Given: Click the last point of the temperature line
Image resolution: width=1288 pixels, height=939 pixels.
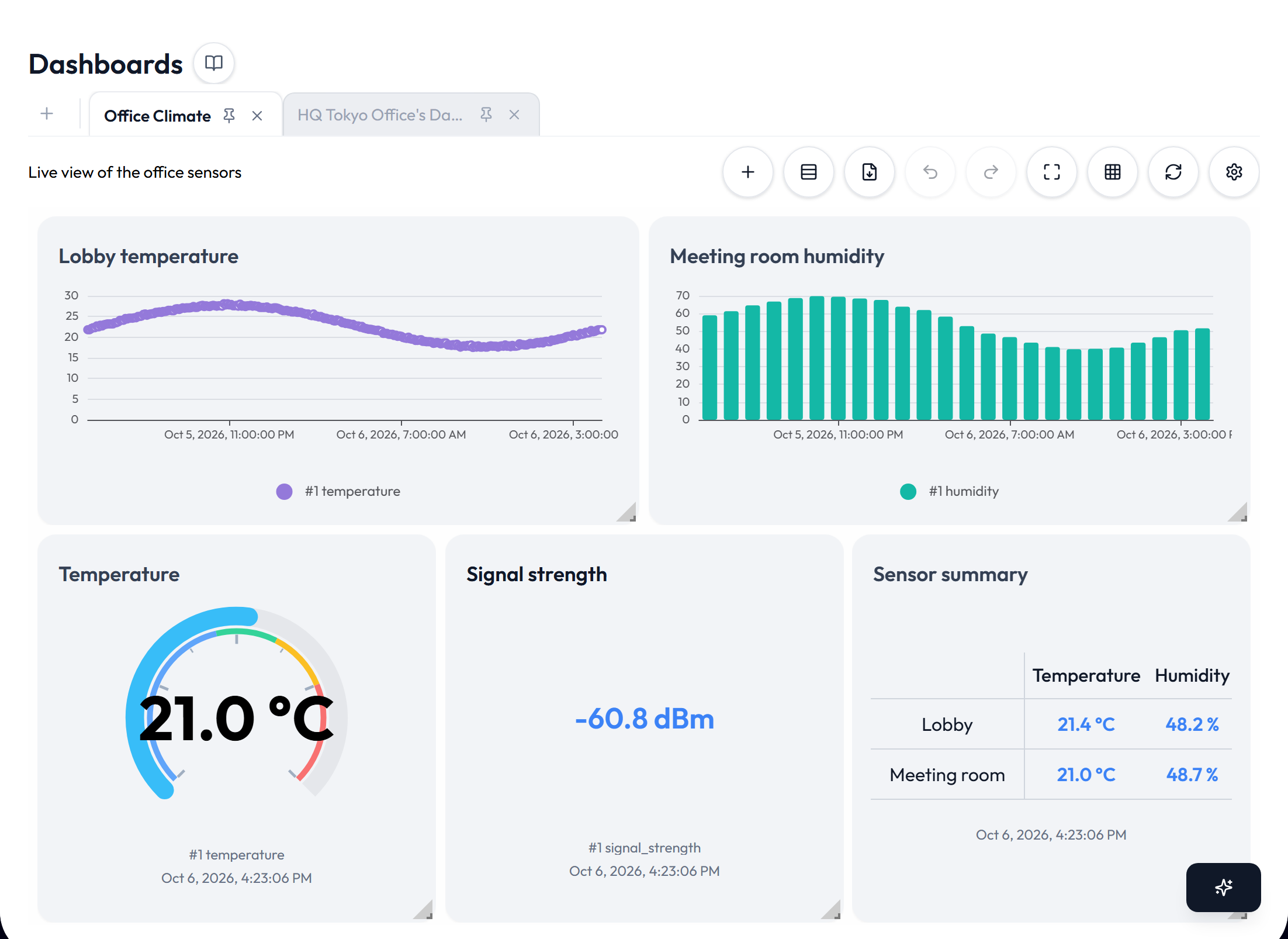Looking at the screenshot, I should (x=602, y=330).
